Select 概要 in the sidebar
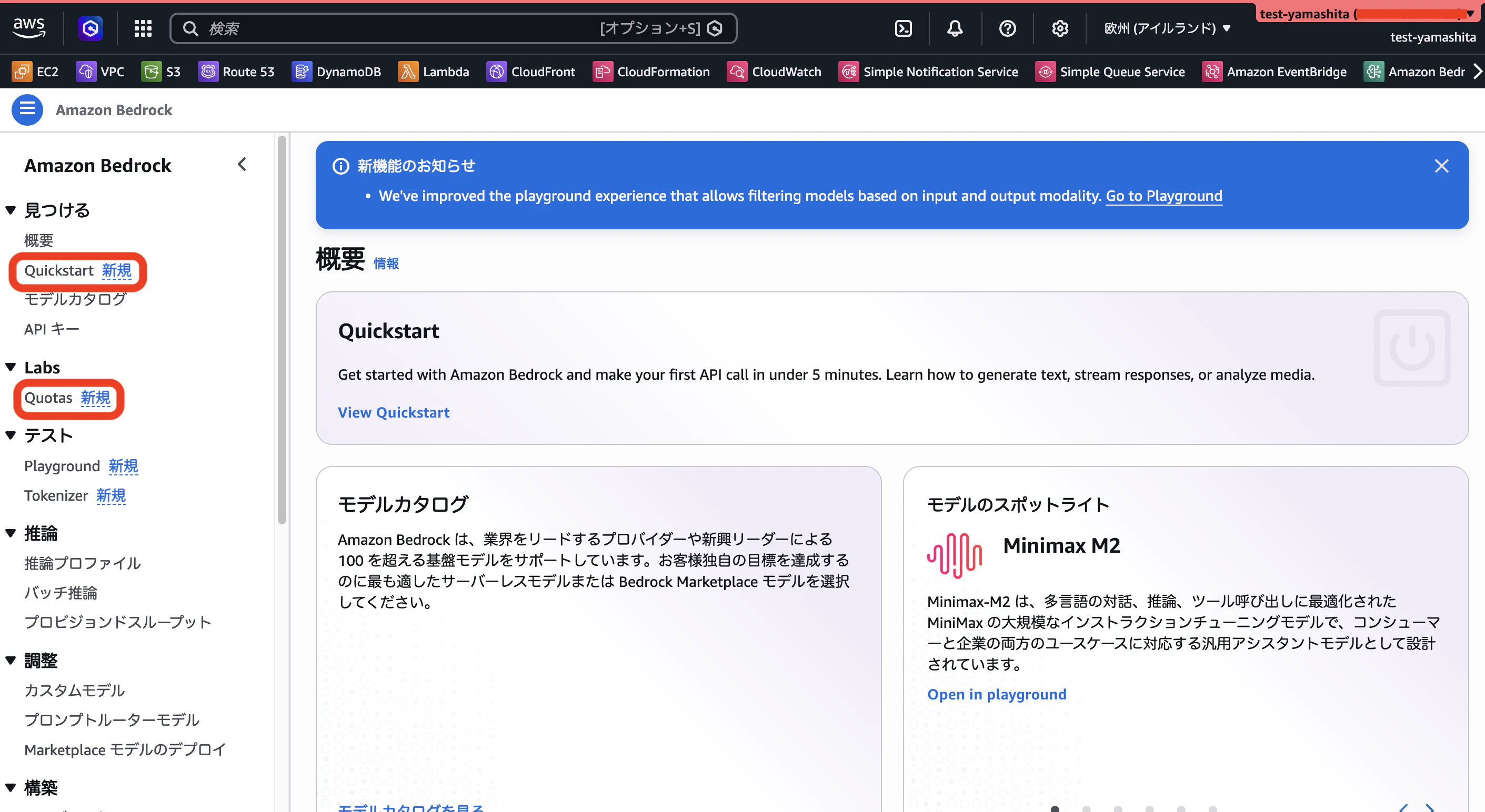The width and height of the screenshot is (1485, 812). pos(38,240)
